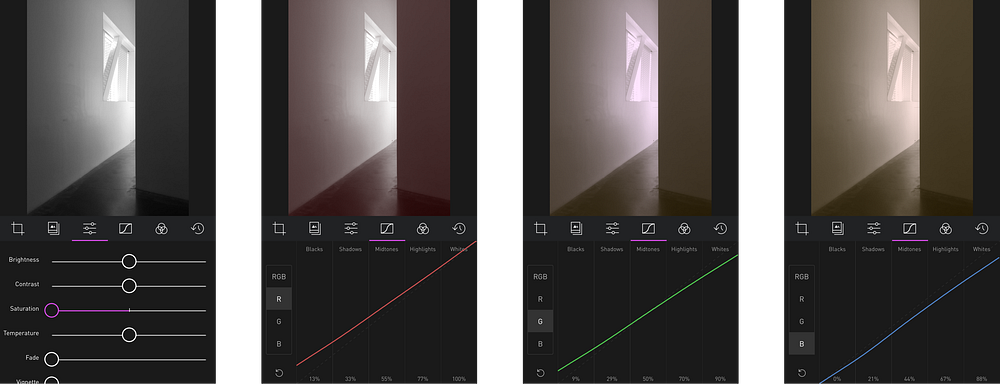
Task: Open presets icon on the blue curve screen
Action: [x=837, y=228]
